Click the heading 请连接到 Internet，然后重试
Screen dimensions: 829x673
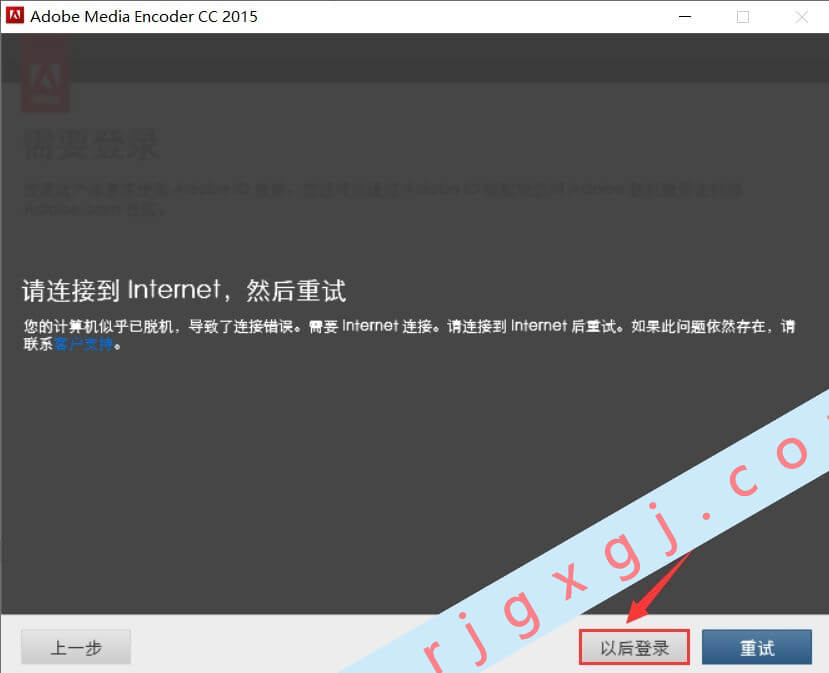[184, 291]
